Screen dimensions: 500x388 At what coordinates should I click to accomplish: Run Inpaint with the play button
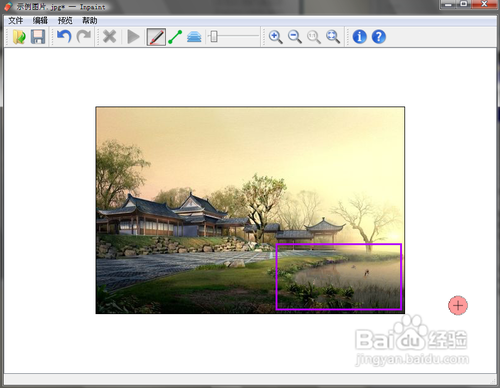(x=133, y=37)
